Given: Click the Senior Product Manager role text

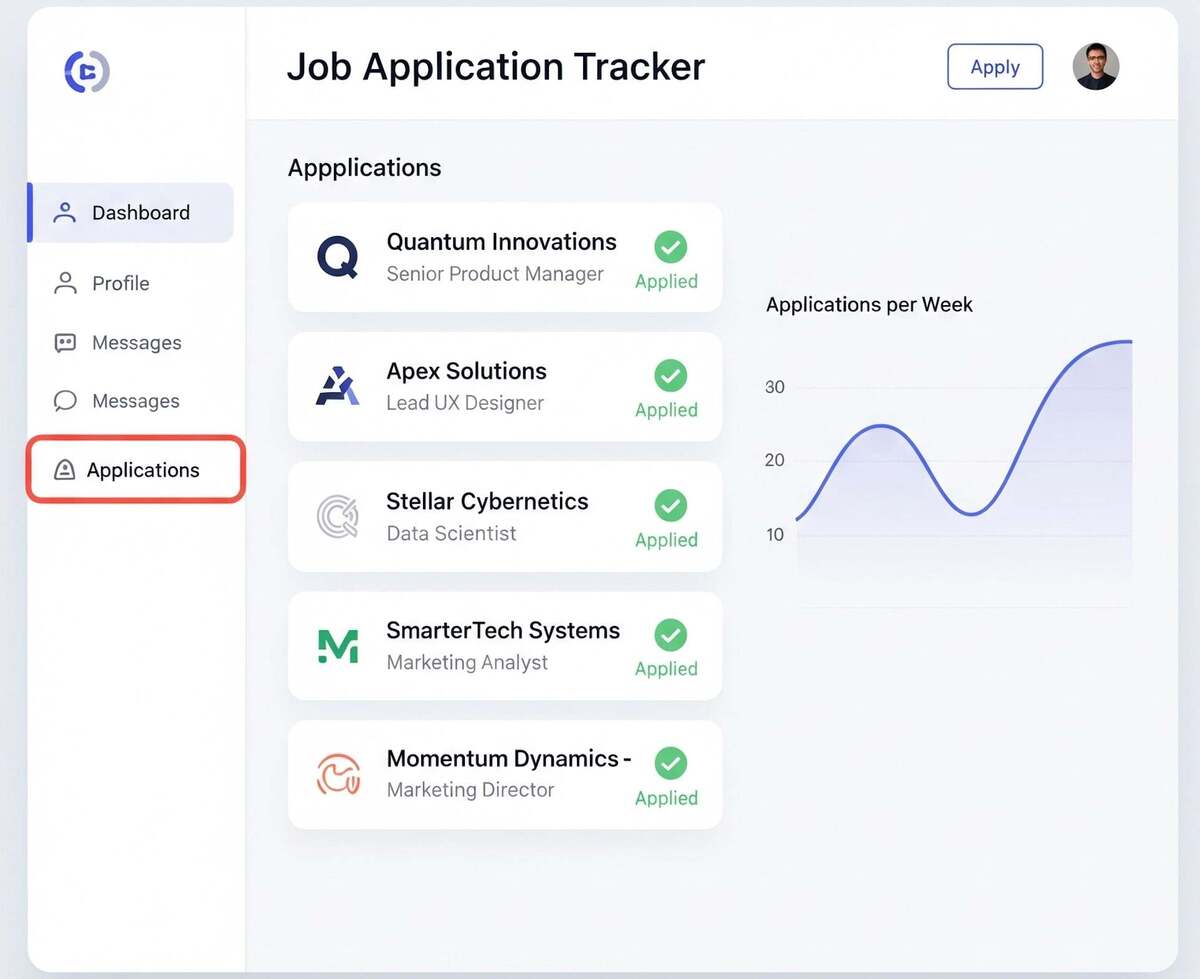Looking at the screenshot, I should [495, 274].
